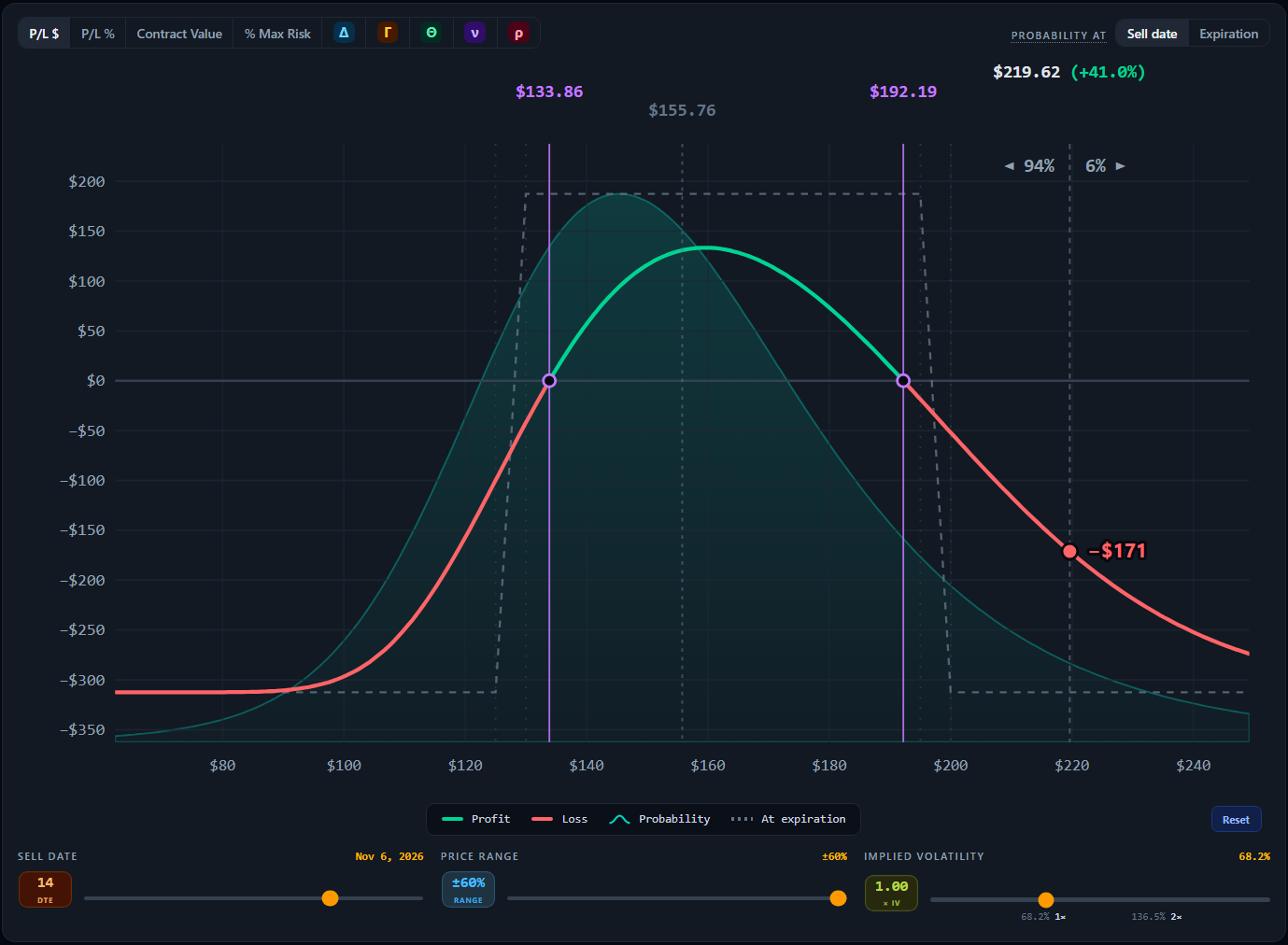The height and width of the screenshot is (945, 1288).
Task: Switch to % Max Risk view
Action: 277,34
